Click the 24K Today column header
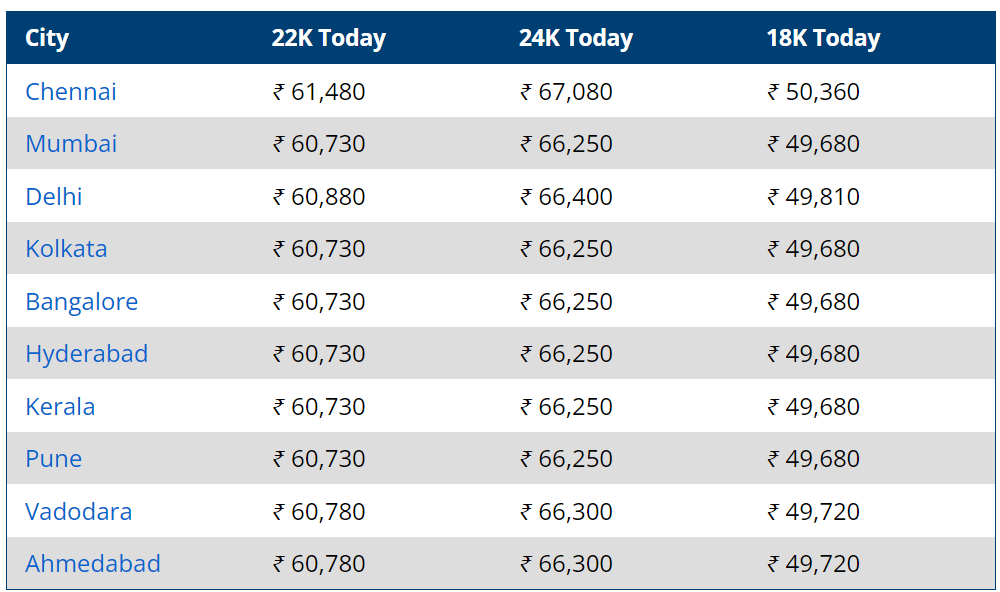 point(576,38)
